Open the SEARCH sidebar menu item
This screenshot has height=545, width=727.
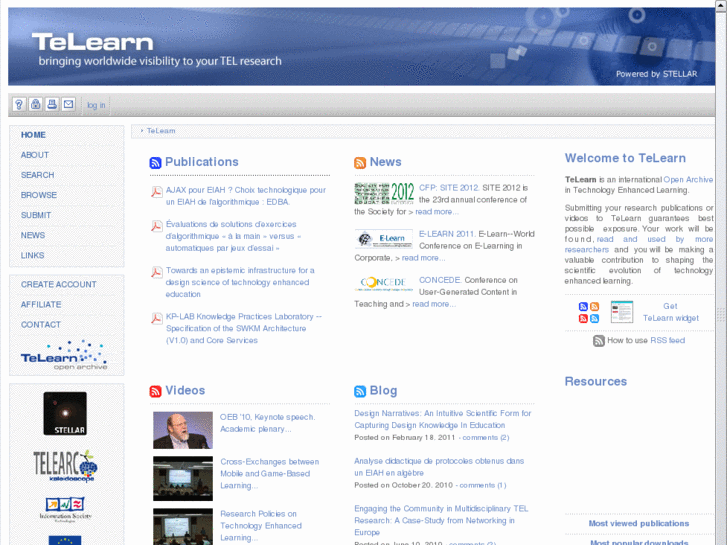click(x=38, y=175)
